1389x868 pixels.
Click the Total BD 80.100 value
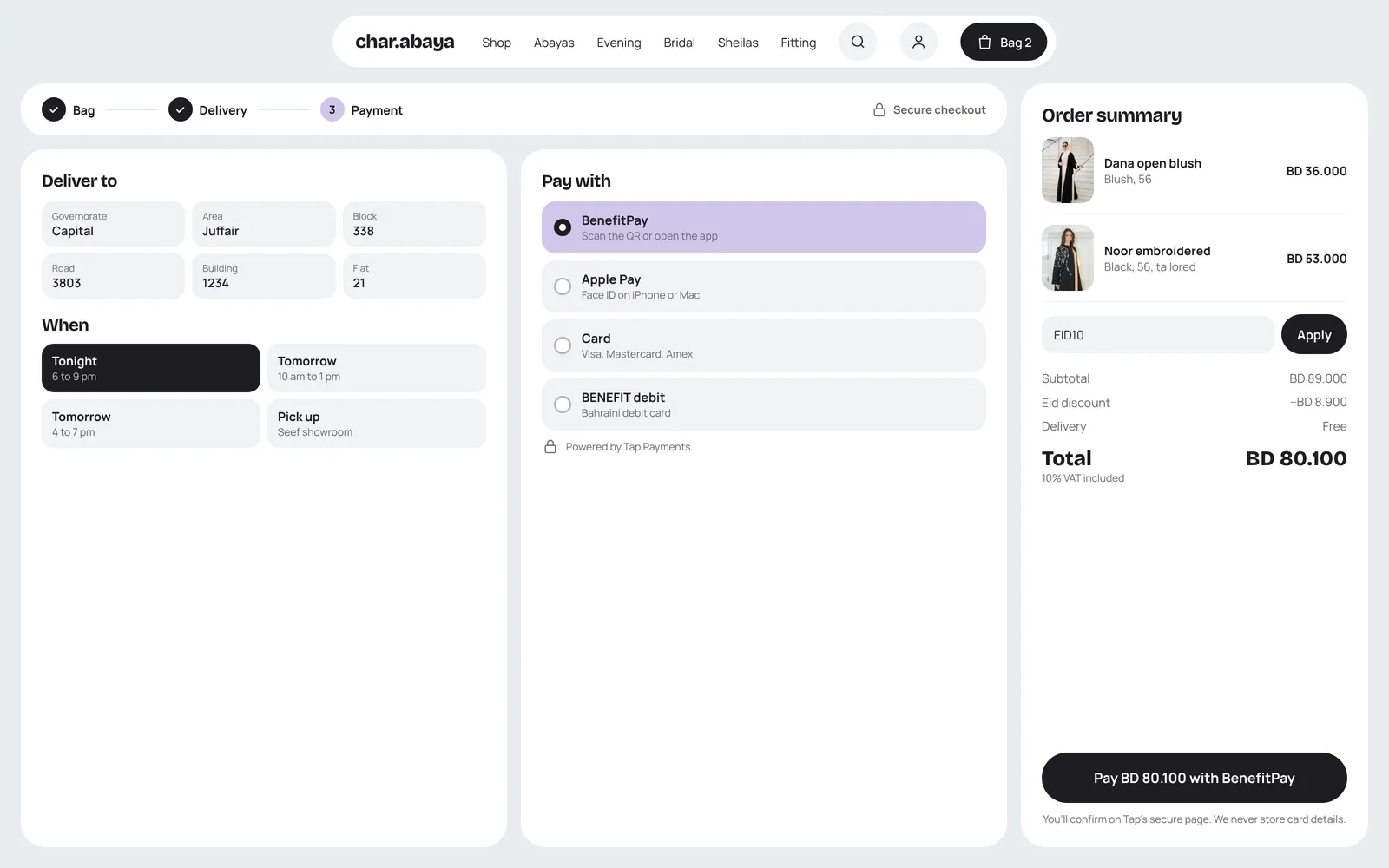(1296, 458)
